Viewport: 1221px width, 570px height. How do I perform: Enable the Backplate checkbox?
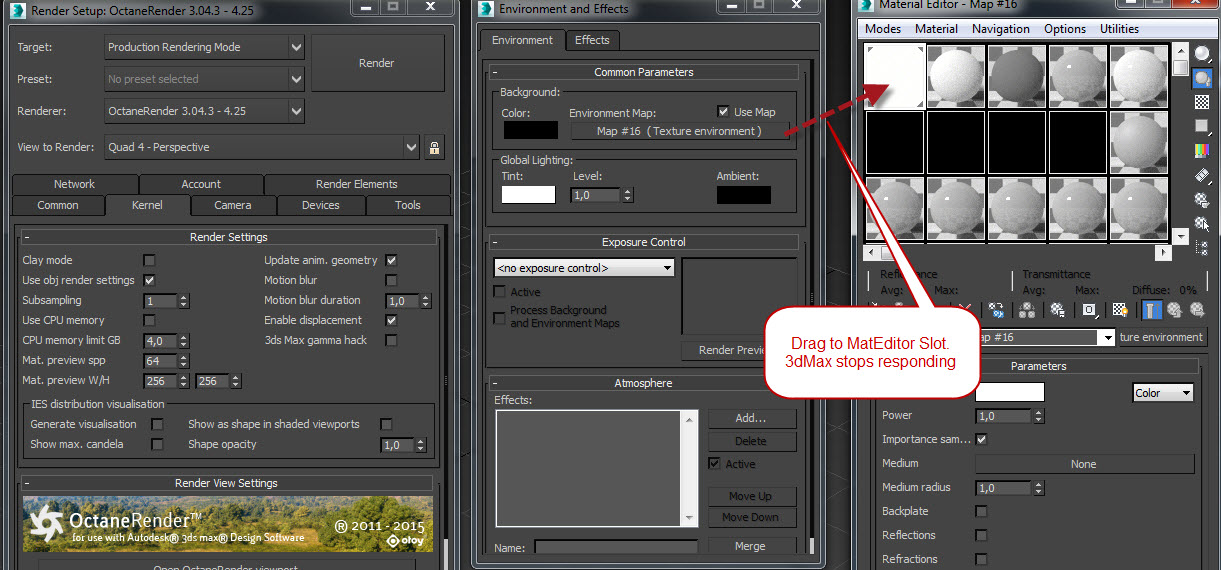pyautogui.click(x=981, y=511)
